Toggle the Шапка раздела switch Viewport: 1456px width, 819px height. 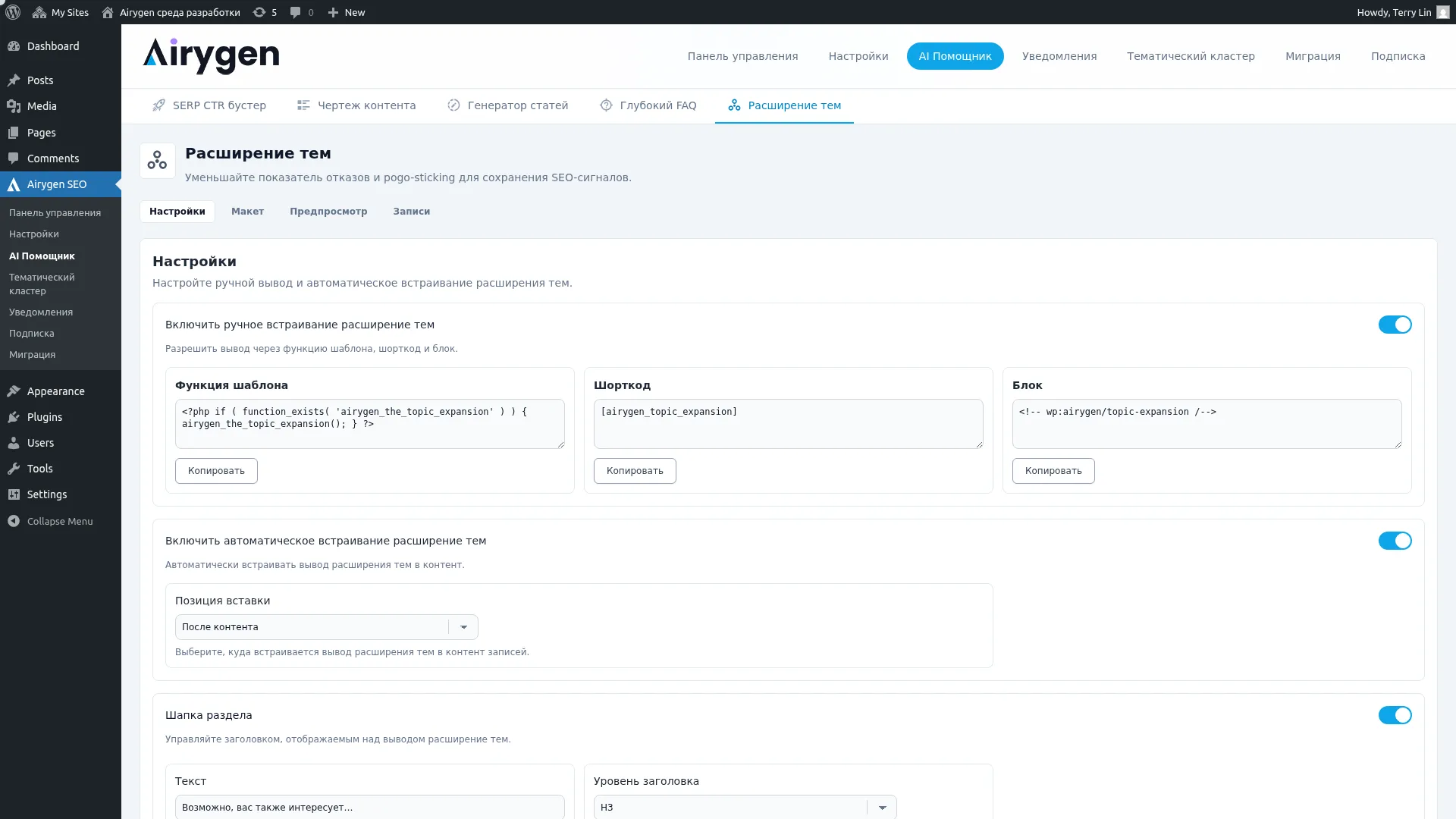click(1395, 715)
